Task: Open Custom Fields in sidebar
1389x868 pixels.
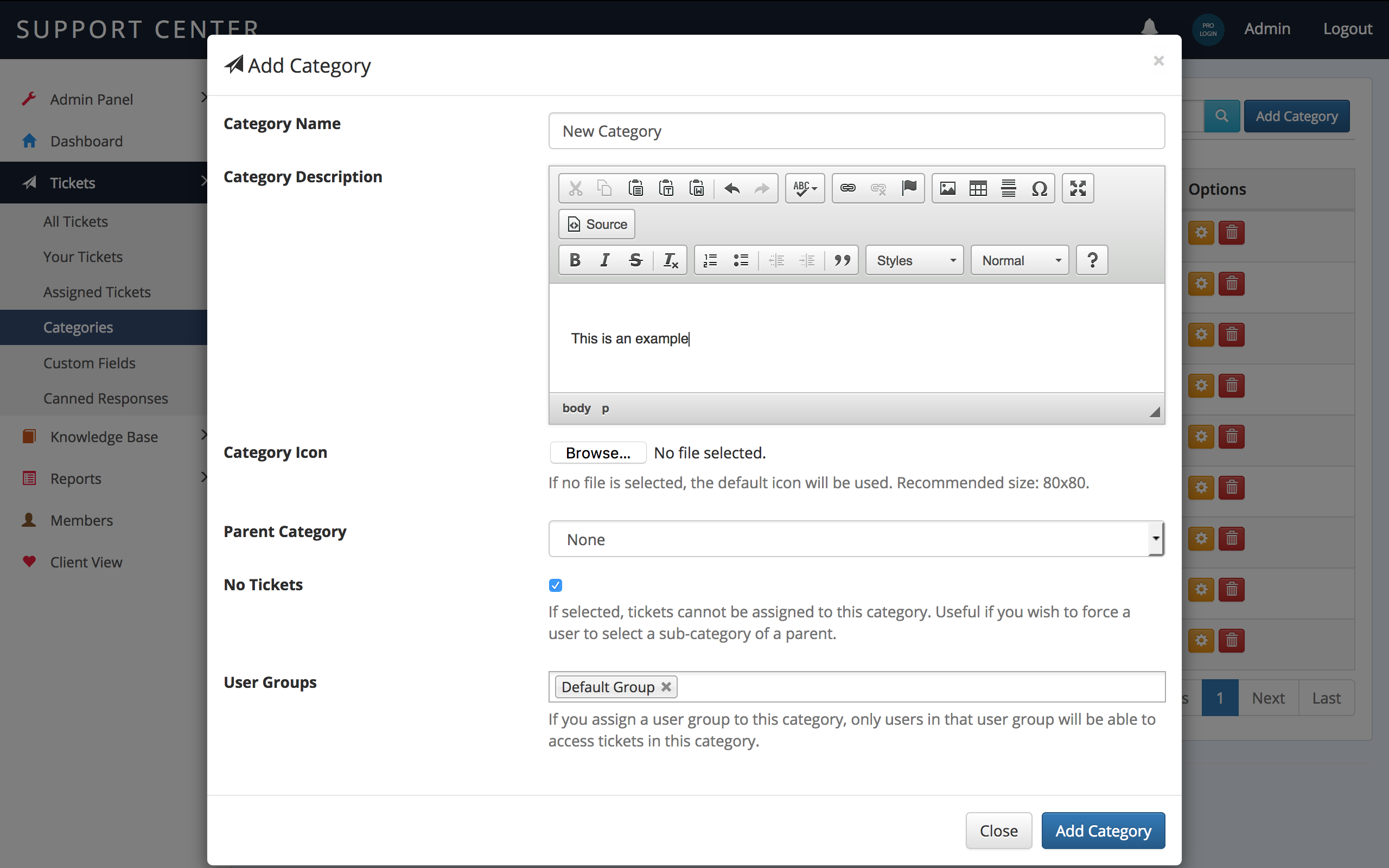Action: click(x=89, y=363)
